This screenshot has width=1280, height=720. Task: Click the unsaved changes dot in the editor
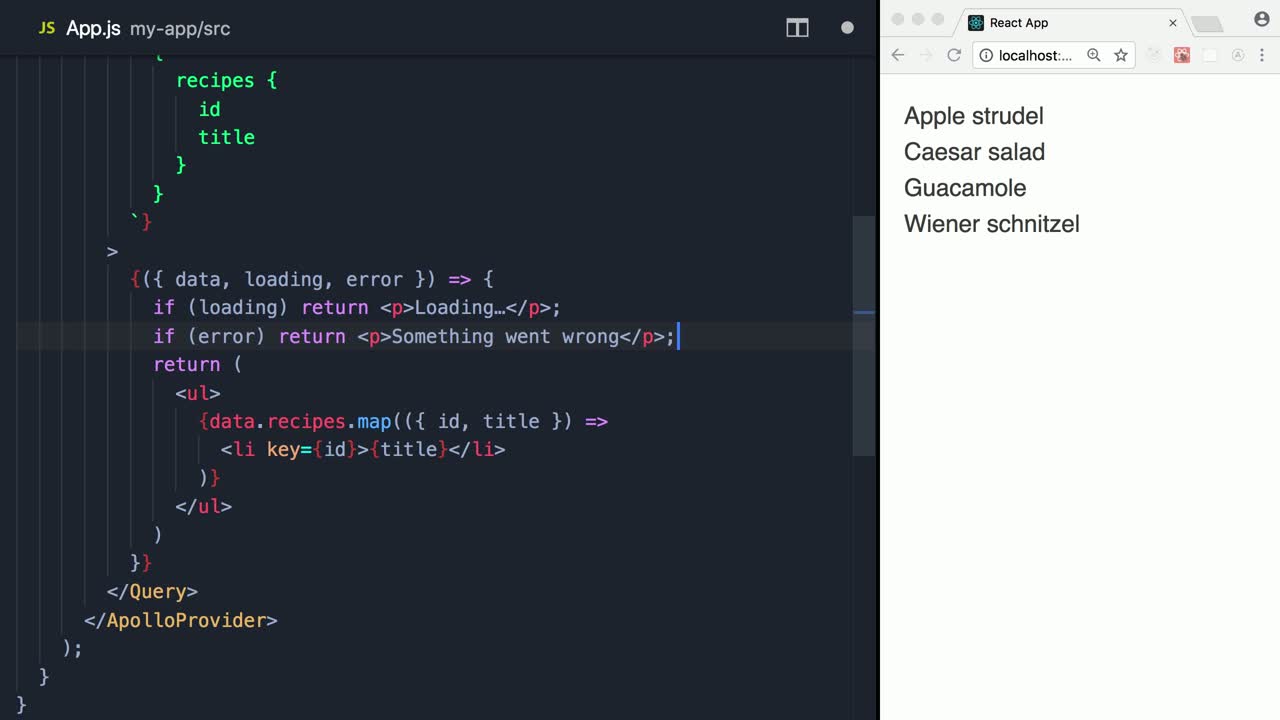(847, 28)
